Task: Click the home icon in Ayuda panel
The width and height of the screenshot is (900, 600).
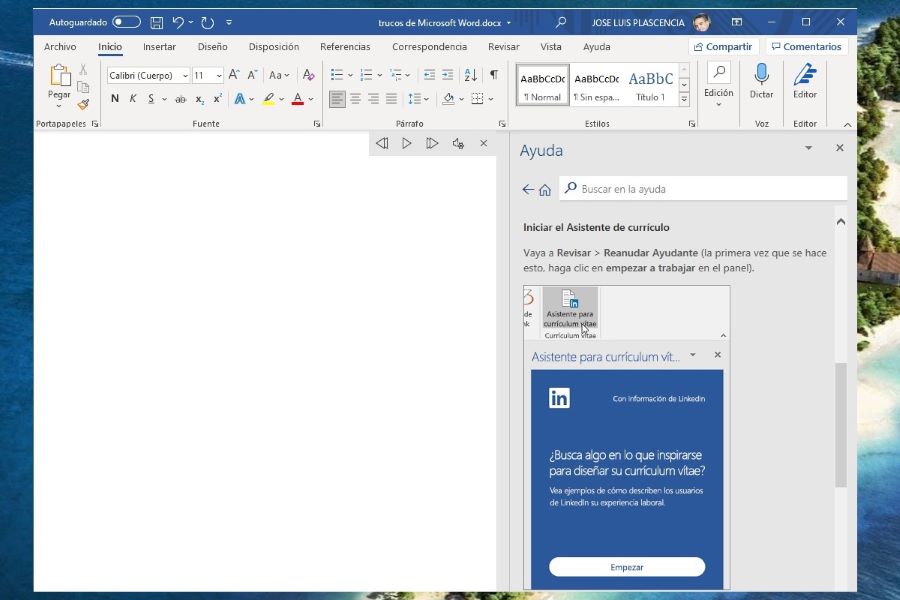Action: [x=544, y=188]
